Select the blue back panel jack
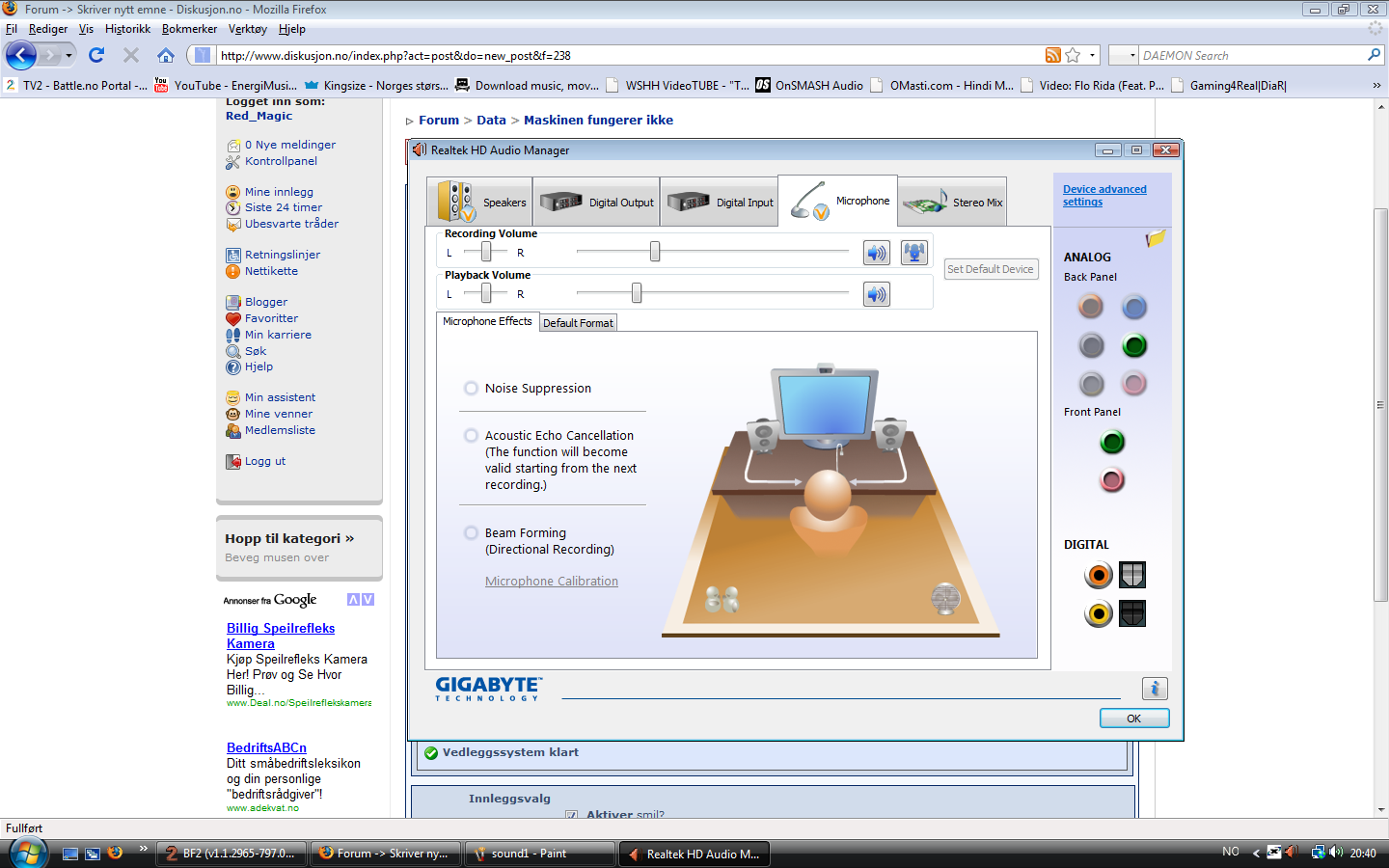This screenshot has width=1389, height=868. (1134, 307)
